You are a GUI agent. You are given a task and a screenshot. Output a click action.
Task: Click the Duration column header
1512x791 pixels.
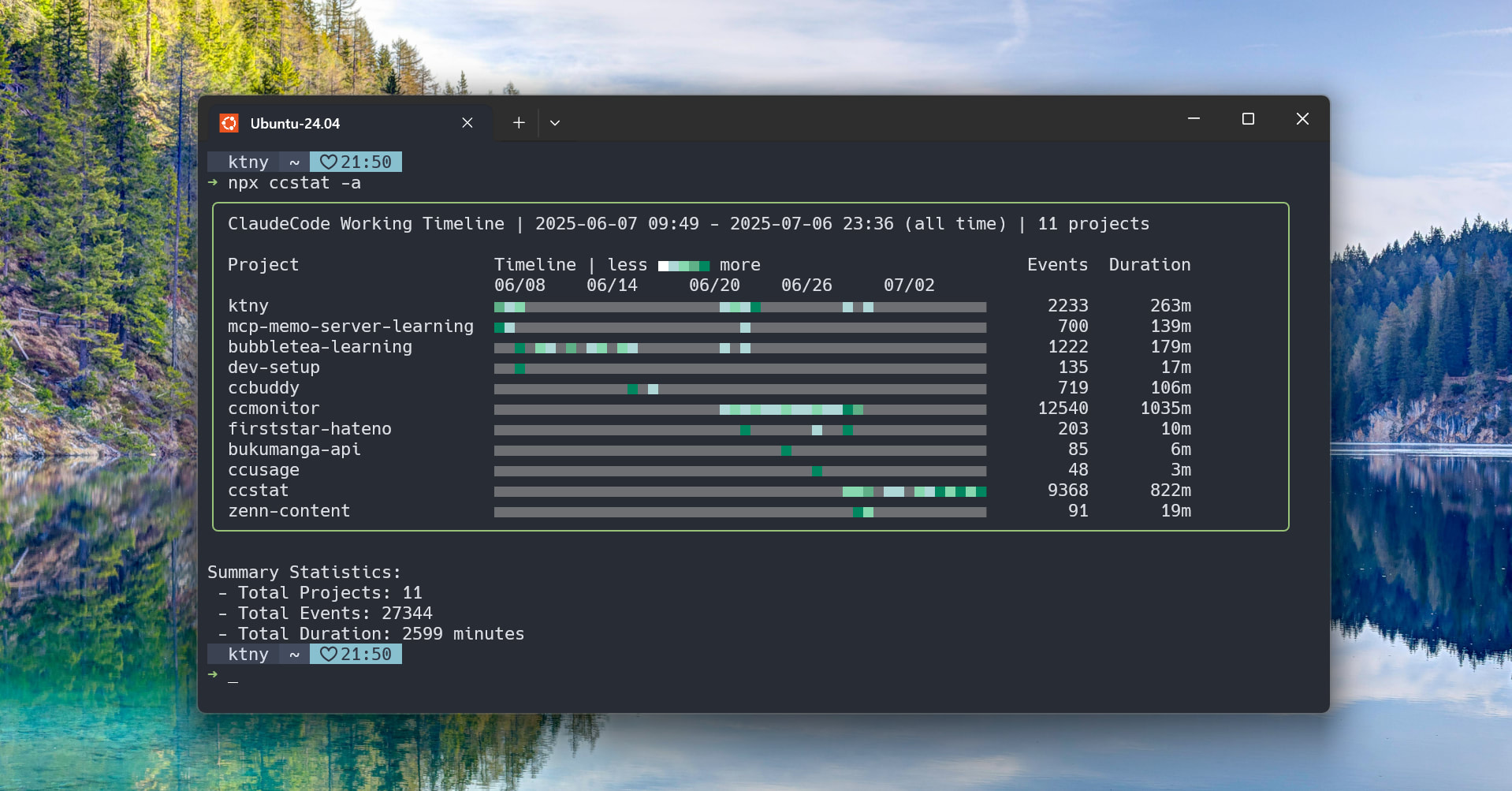[1149, 265]
